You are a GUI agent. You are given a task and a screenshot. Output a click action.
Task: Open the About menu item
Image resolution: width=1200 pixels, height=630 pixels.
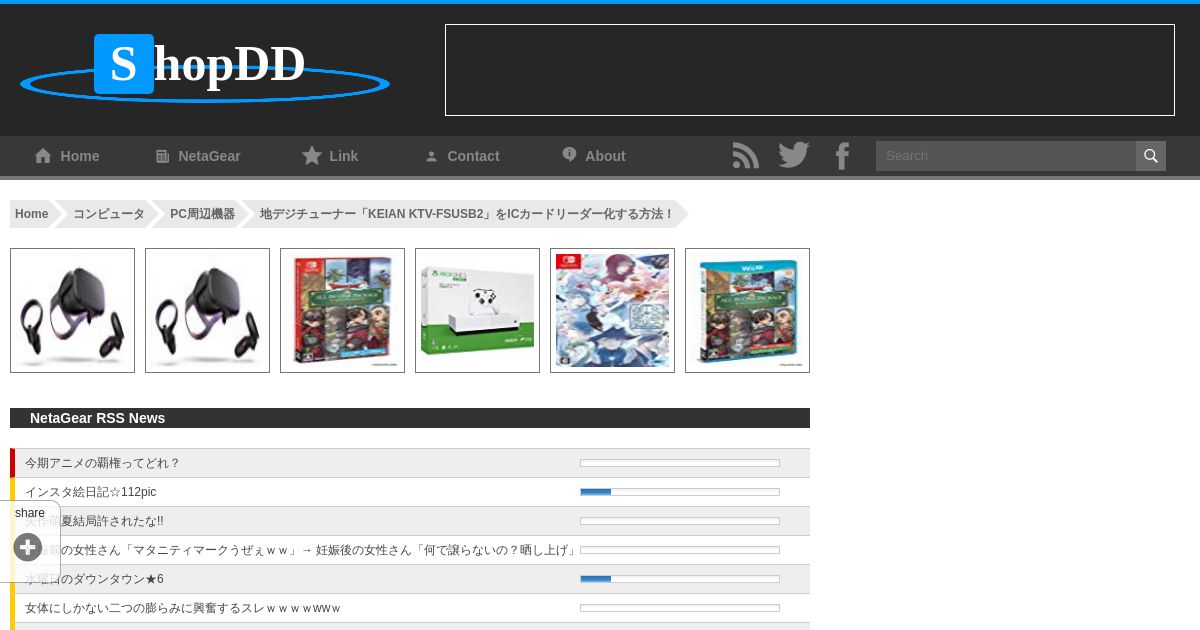click(x=594, y=156)
